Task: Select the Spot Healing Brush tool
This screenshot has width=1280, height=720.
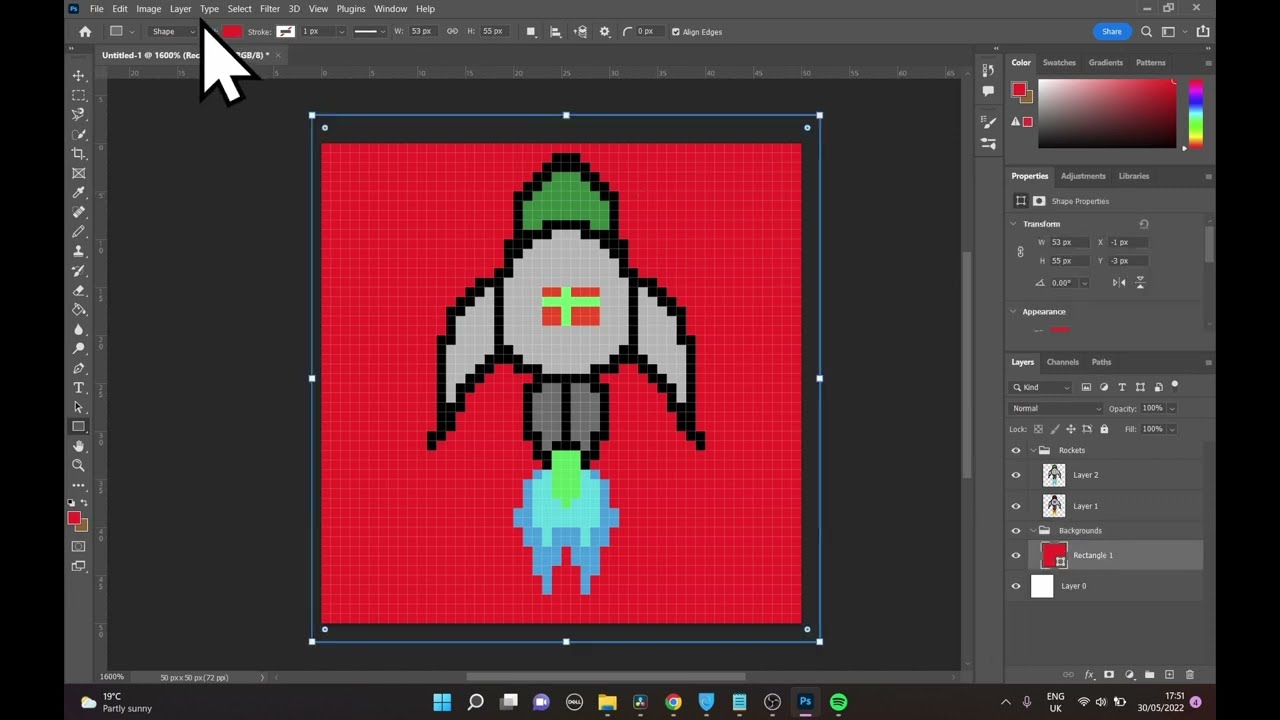Action: pos(78,212)
